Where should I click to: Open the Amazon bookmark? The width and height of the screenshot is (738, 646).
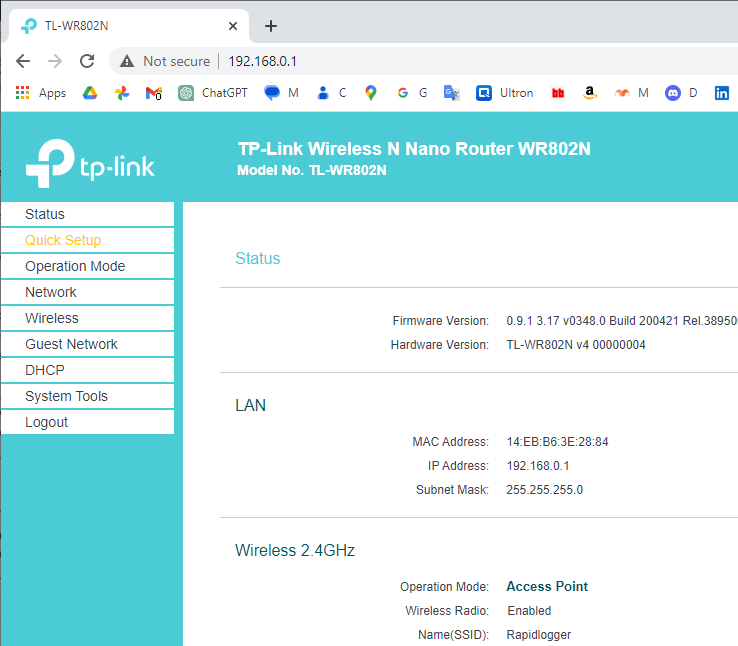coord(589,93)
